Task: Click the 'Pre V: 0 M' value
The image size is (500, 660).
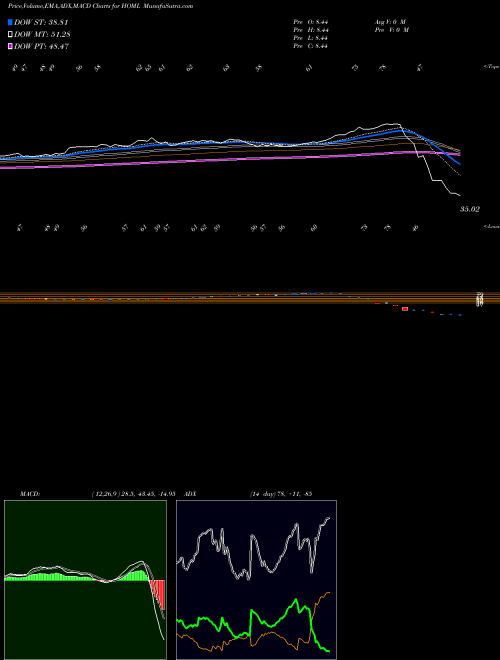Action: 391,30
